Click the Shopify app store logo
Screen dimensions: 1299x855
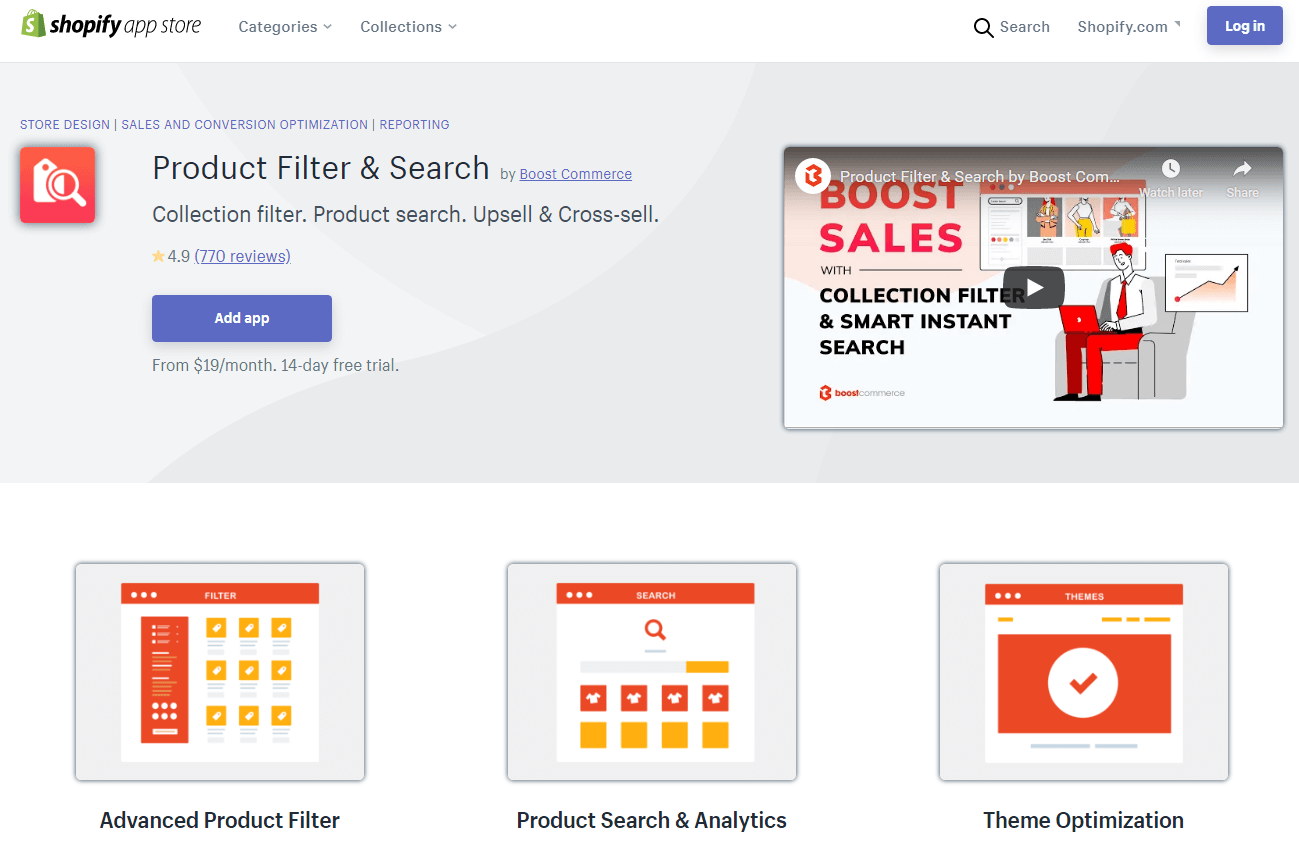(x=111, y=25)
